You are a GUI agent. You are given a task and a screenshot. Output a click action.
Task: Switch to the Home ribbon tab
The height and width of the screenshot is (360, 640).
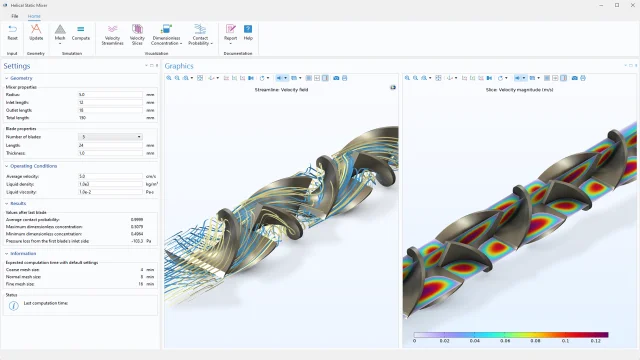click(34, 16)
